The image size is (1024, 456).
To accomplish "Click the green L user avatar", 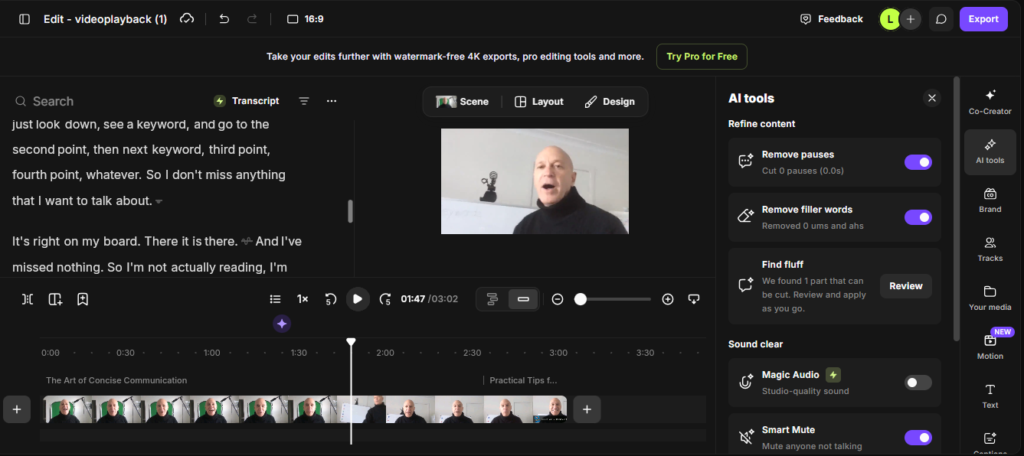I will pyautogui.click(x=889, y=19).
